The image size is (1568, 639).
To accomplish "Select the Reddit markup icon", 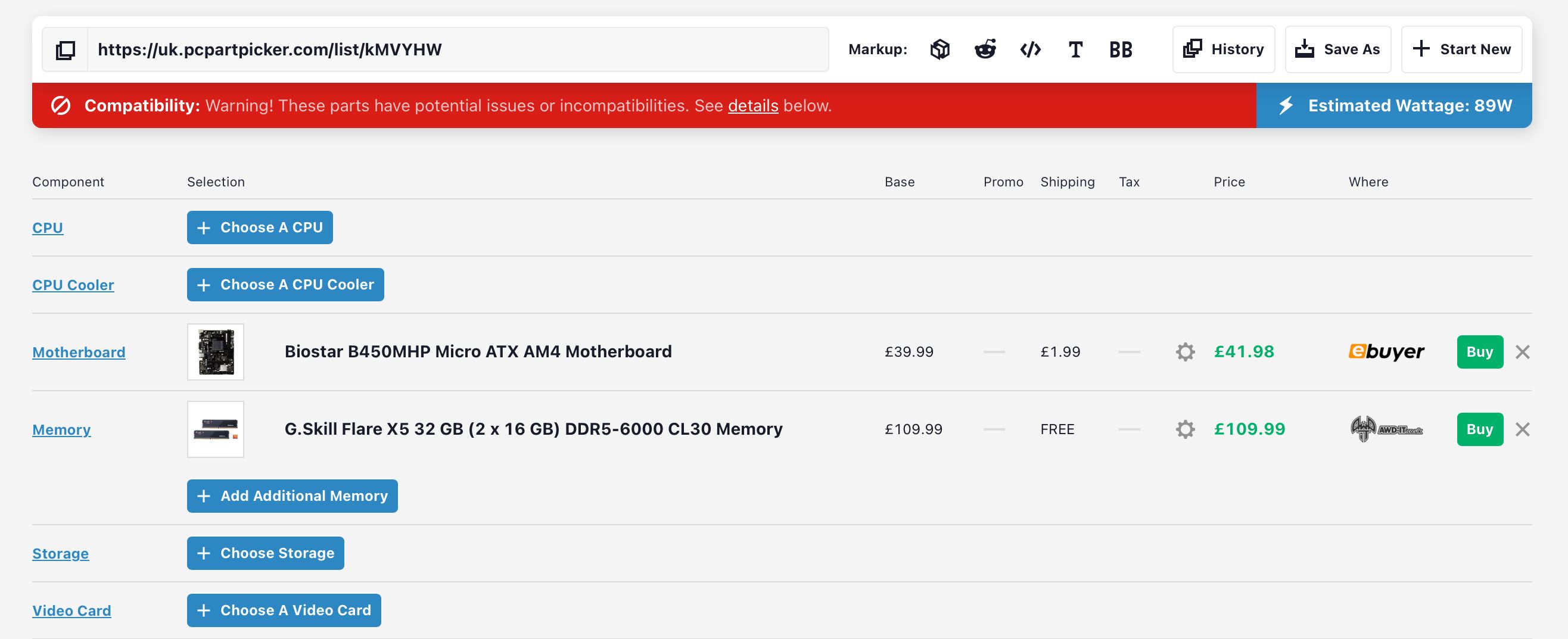I will point(985,49).
